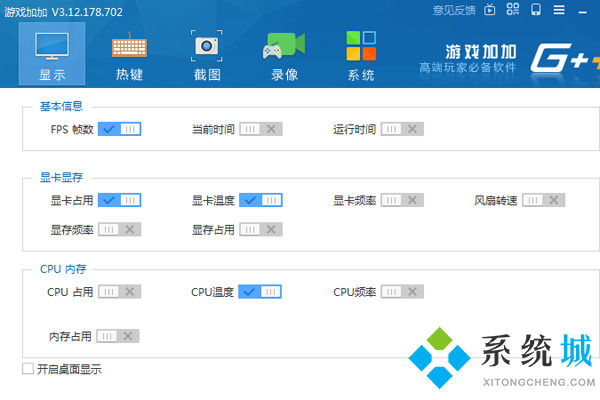
Task: Disable the 显卡温度 toggle
Action: 261,200
